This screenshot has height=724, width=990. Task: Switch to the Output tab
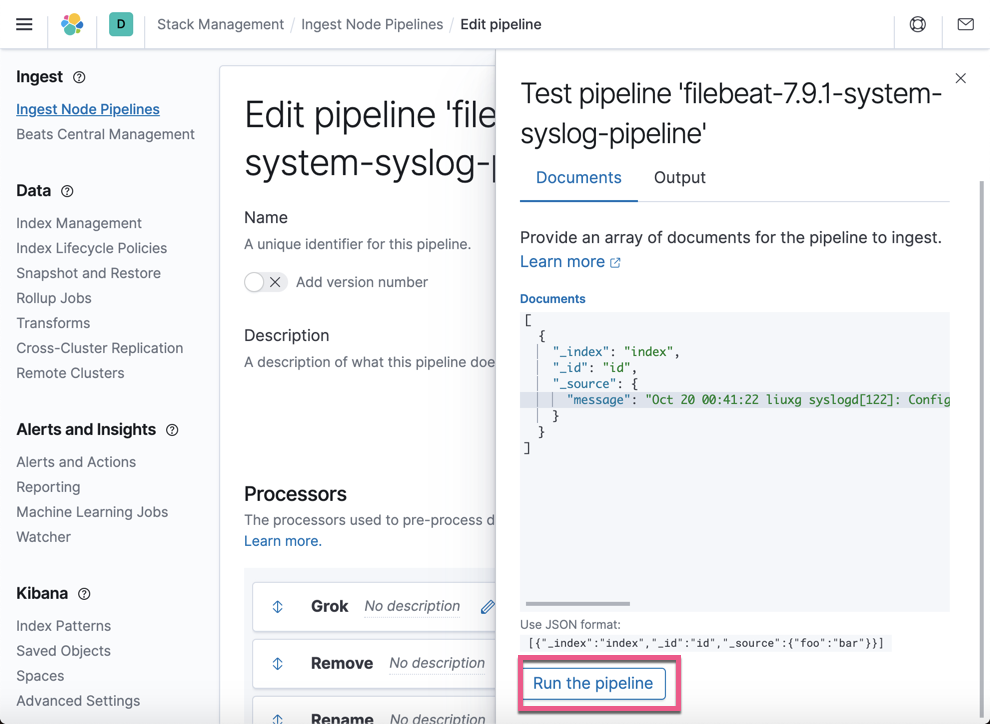click(679, 178)
